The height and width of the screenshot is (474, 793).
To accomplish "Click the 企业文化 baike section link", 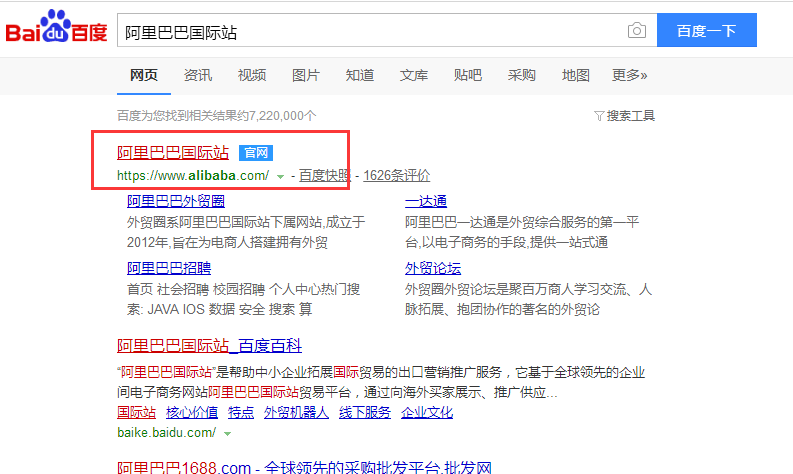I will coord(427,413).
